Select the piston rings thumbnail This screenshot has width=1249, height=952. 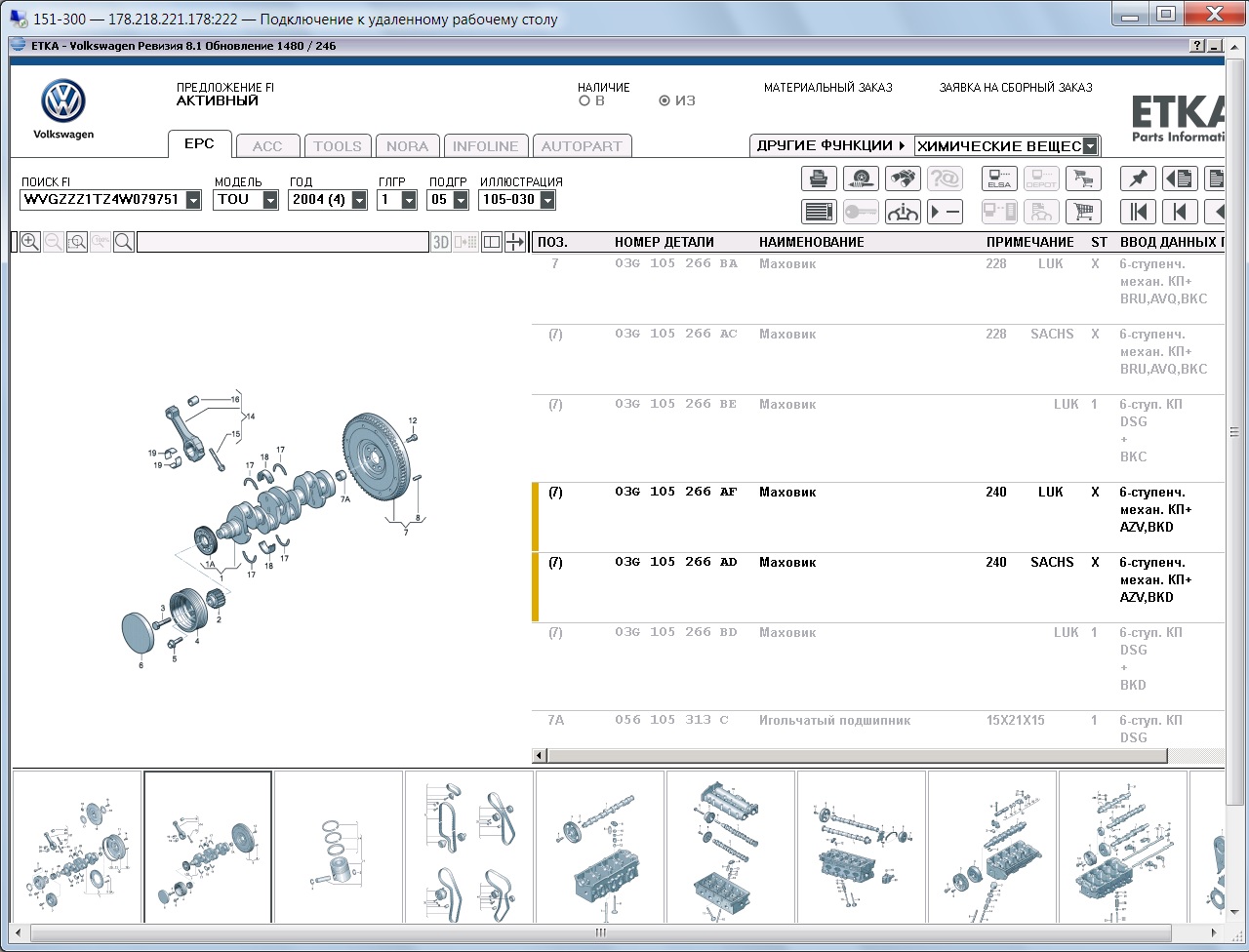click(x=339, y=847)
